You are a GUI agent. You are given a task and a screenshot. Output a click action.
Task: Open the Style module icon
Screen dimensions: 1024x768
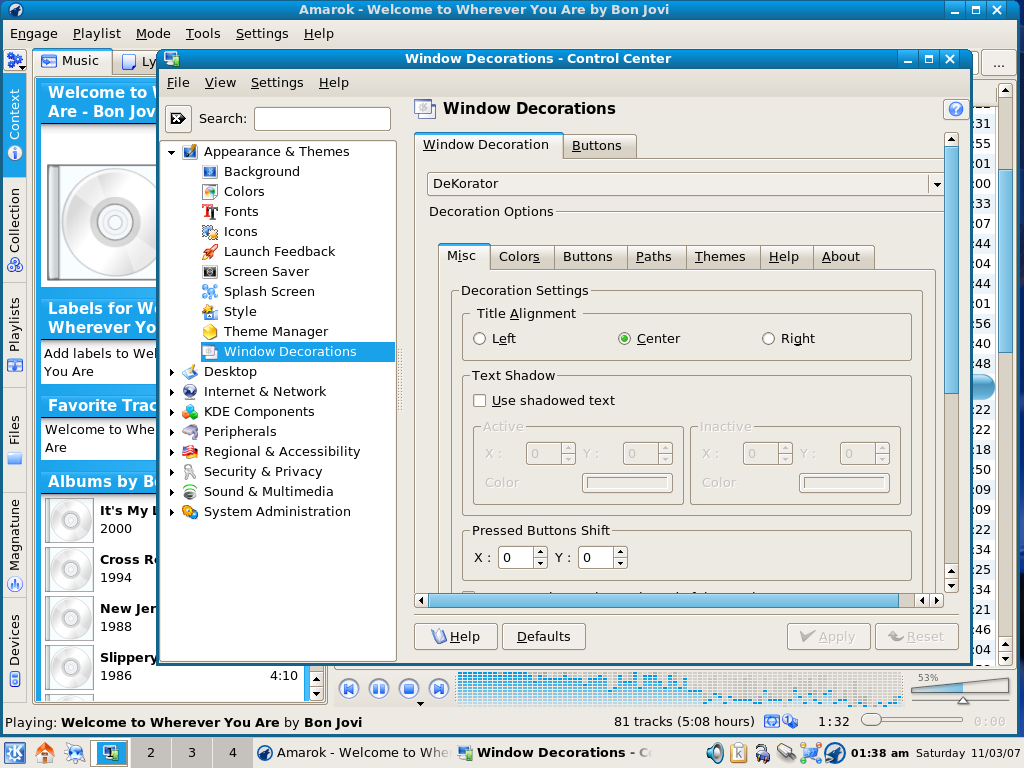pos(210,312)
